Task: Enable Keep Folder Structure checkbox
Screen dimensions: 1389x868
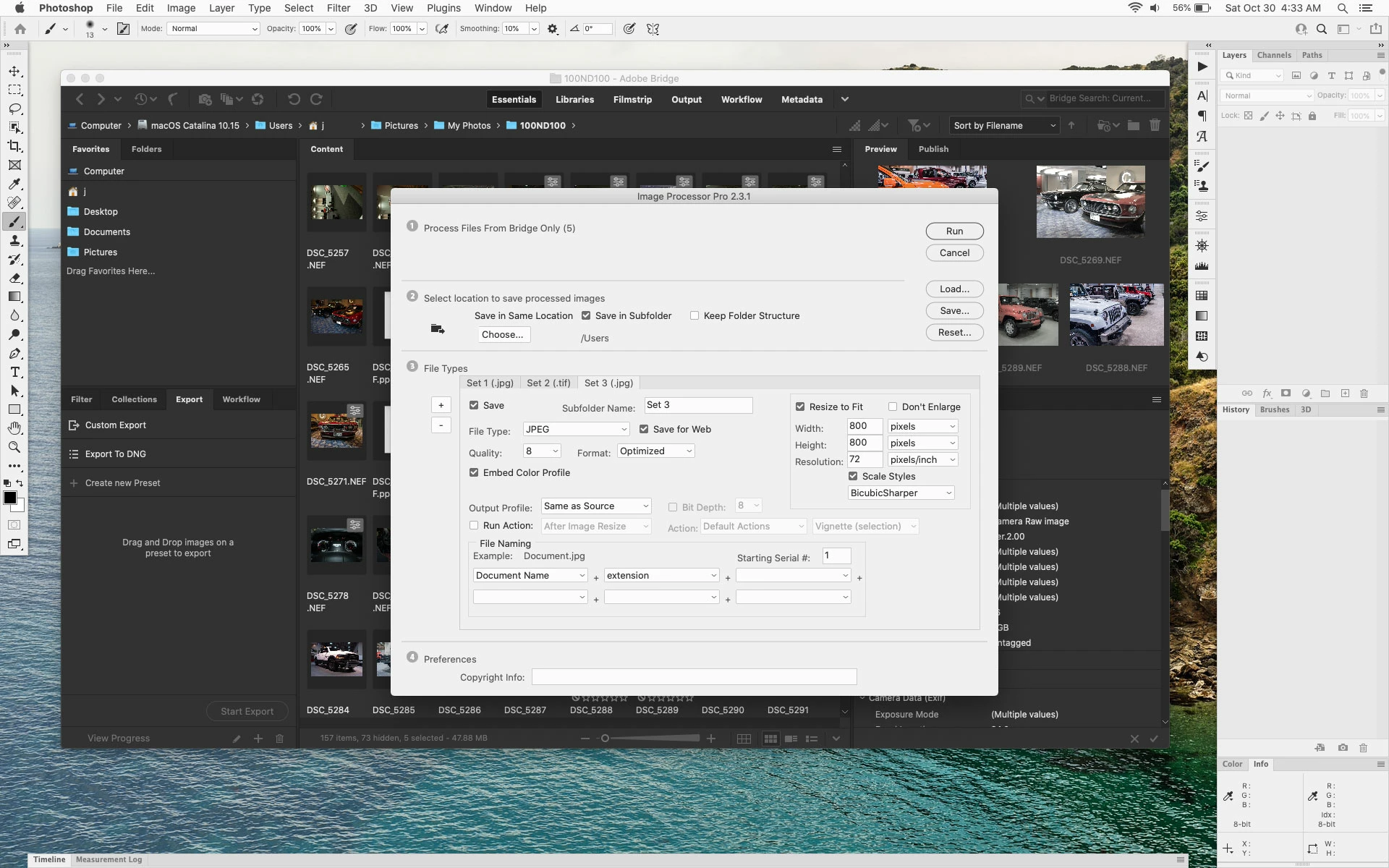Action: (694, 315)
